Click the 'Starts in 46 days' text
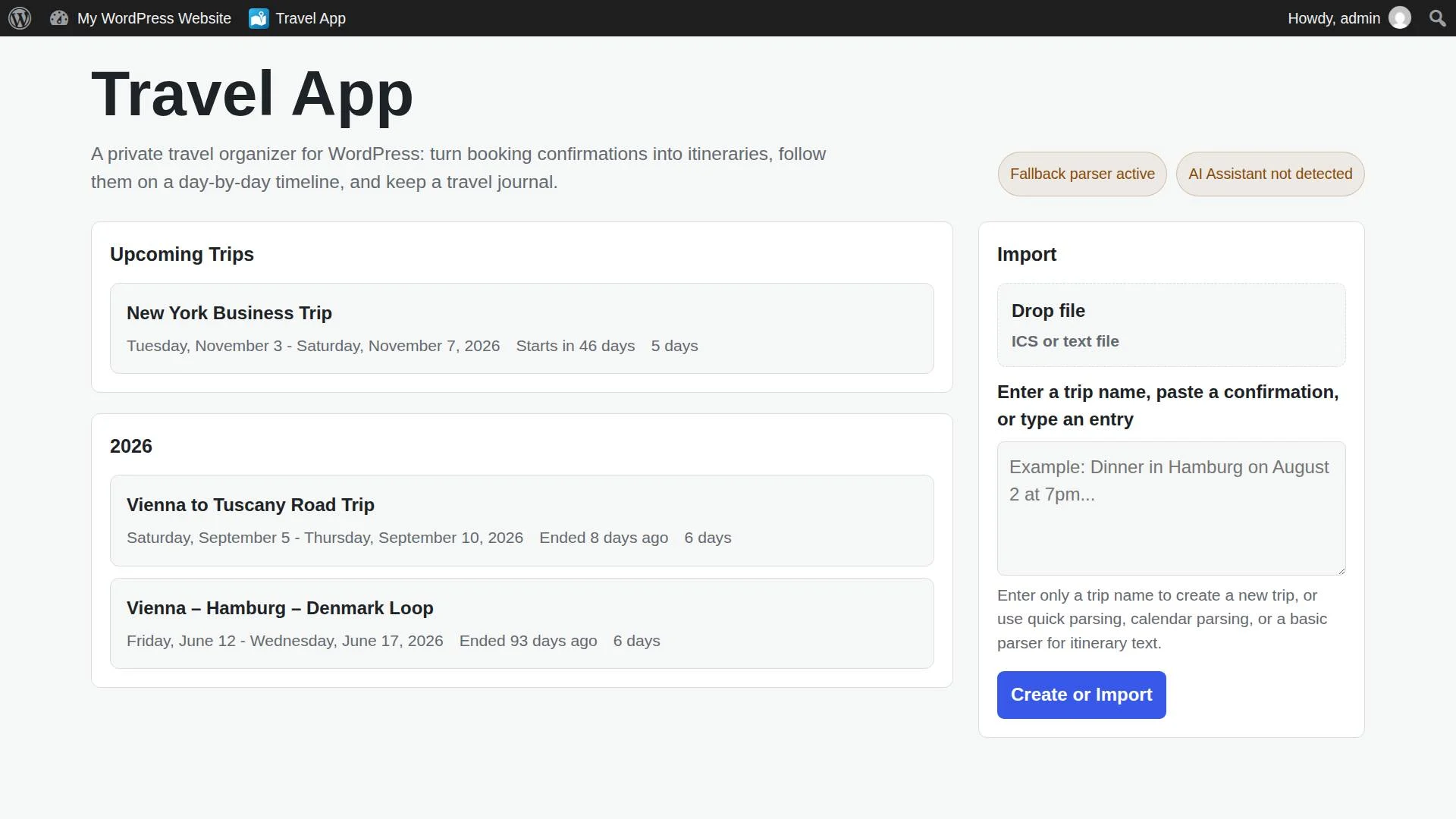This screenshot has height=819, width=1456. click(x=576, y=346)
